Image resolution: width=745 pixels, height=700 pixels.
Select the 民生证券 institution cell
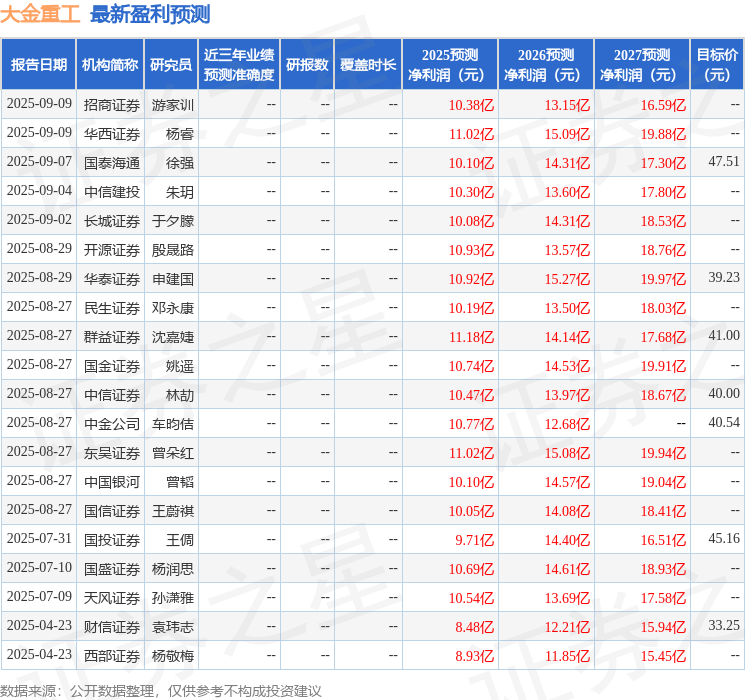coord(112,308)
